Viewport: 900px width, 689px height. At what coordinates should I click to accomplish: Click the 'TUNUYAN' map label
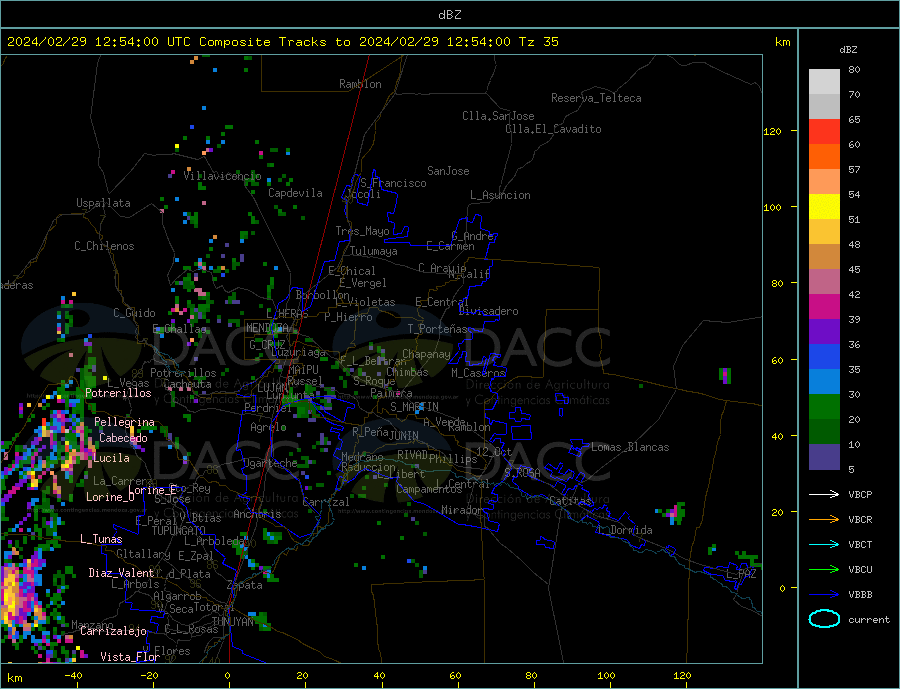pos(233,622)
